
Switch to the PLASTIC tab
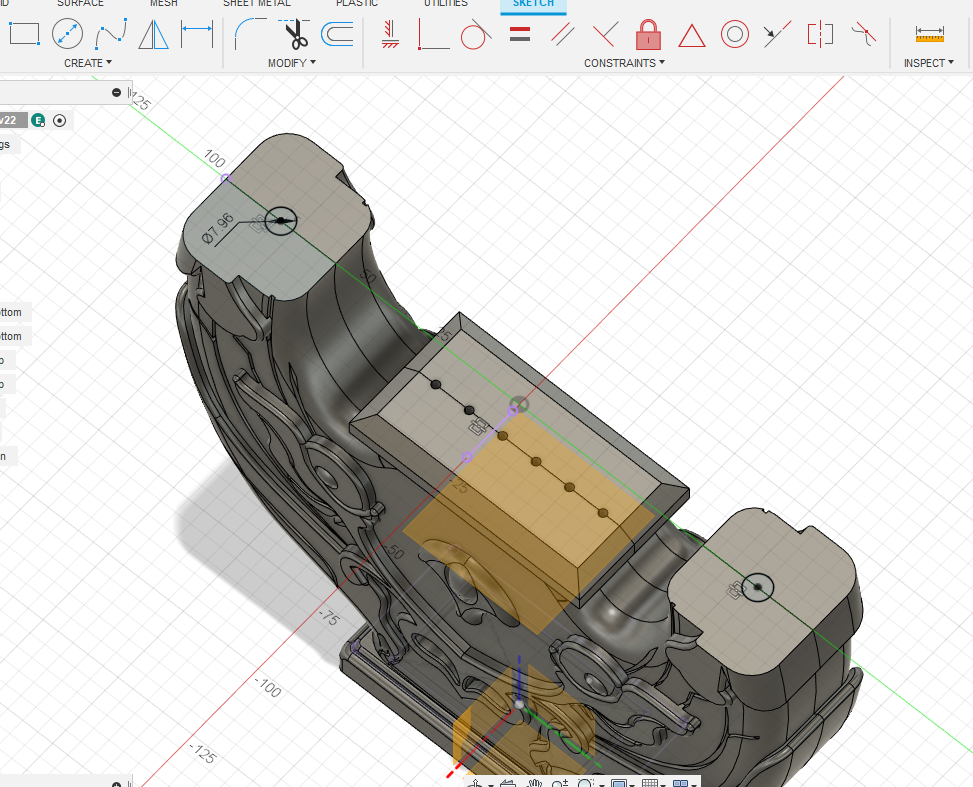click(x=357, y=3)
